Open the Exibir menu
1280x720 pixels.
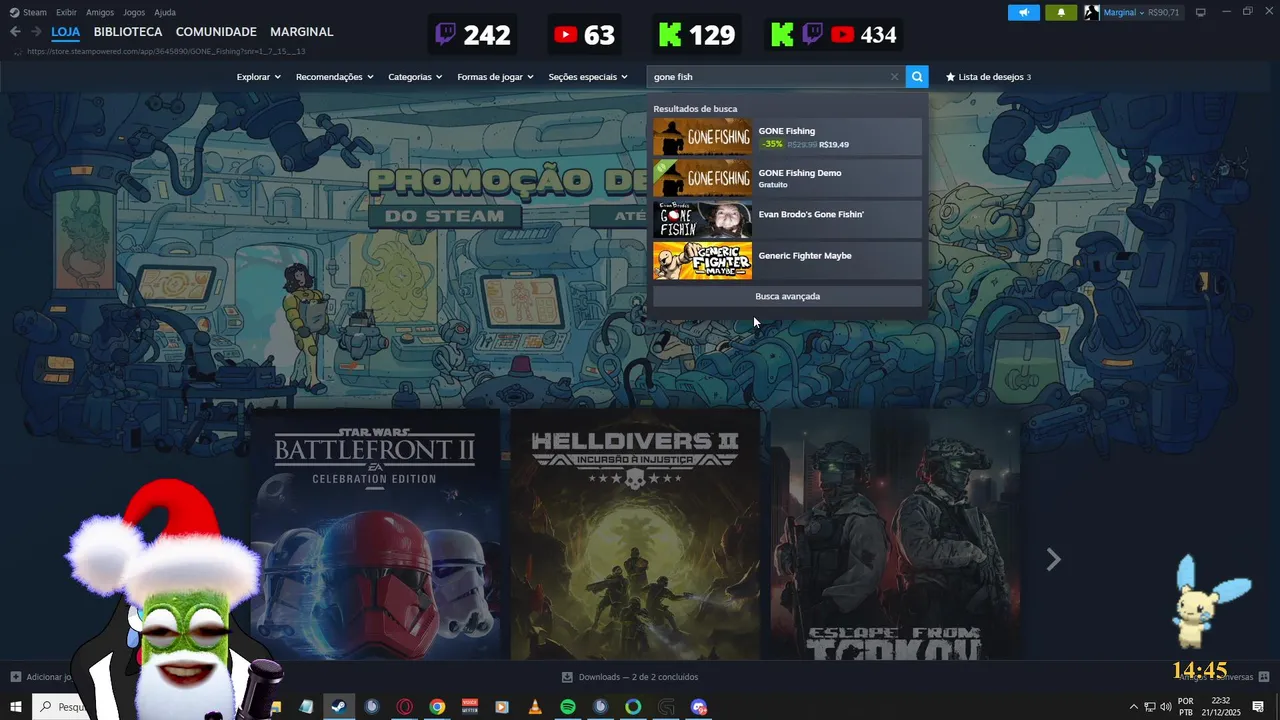(x=66, y=12)
